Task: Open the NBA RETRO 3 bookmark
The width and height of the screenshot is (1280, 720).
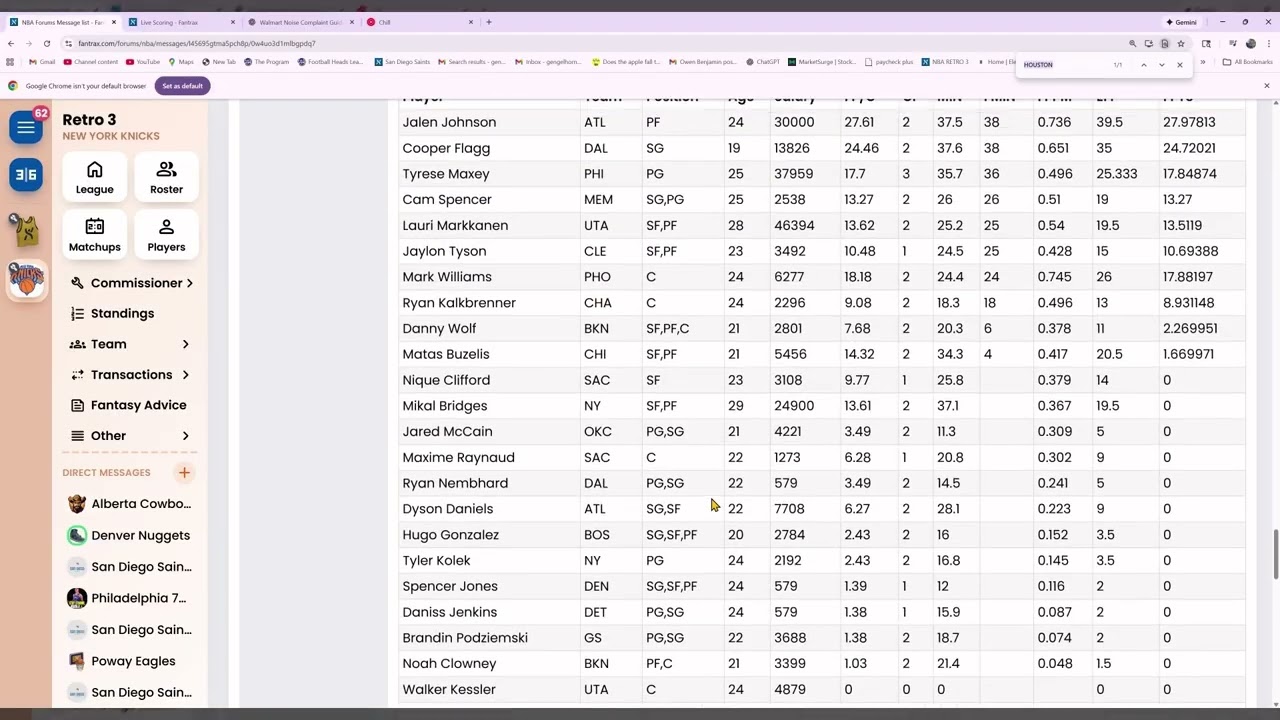Action: pos(945,62)
